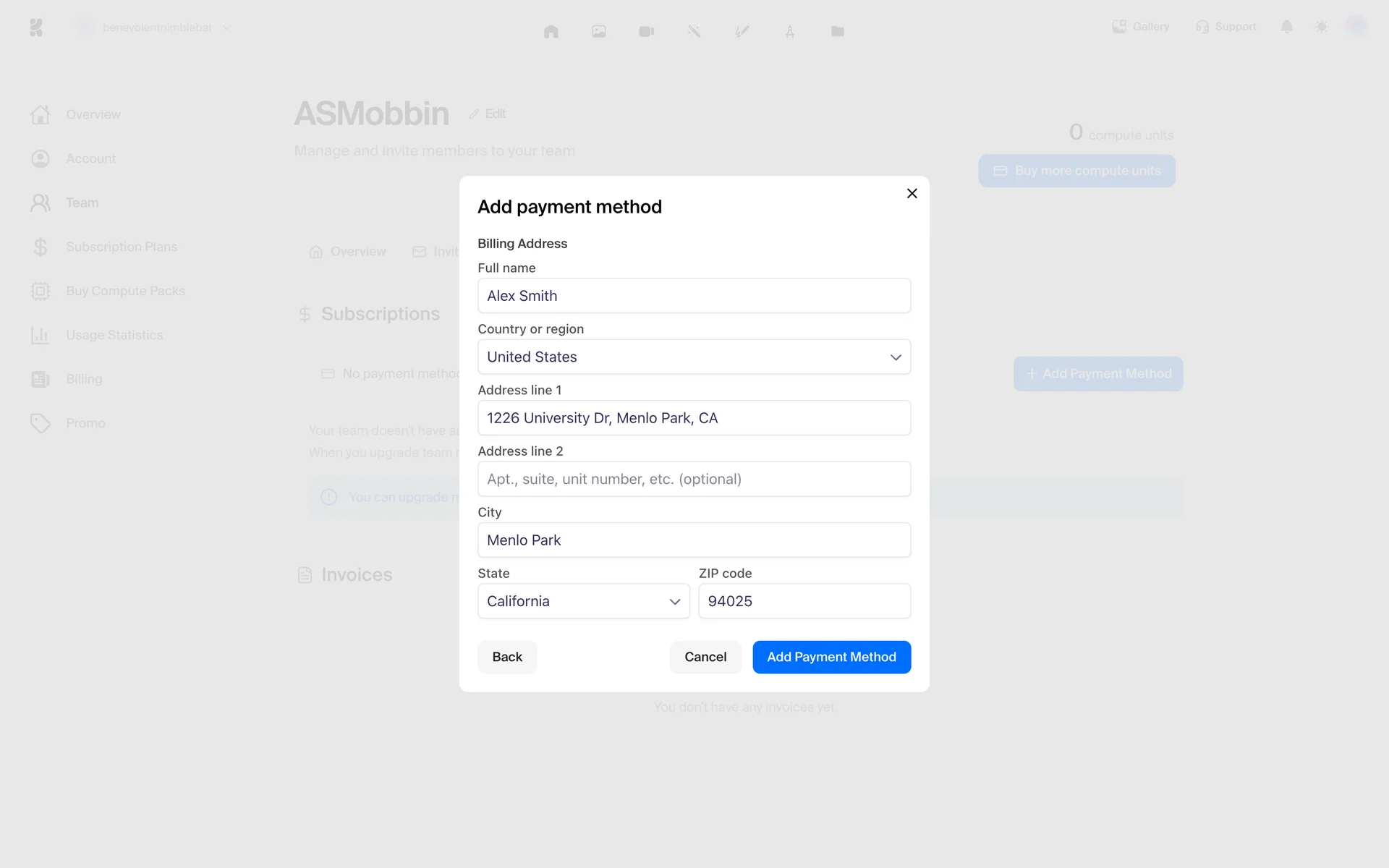Screen dimensions: 1389x868
Task: Open Support from the header
Action: pos(1226,27)
